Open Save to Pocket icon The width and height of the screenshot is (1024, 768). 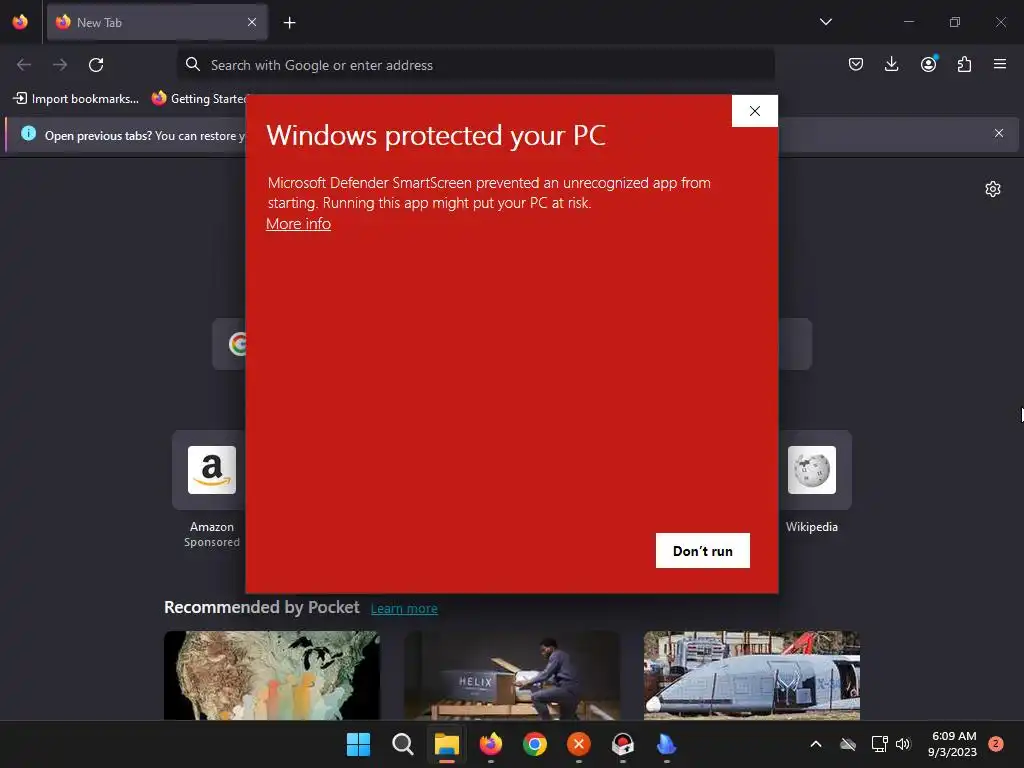(856, 64)
